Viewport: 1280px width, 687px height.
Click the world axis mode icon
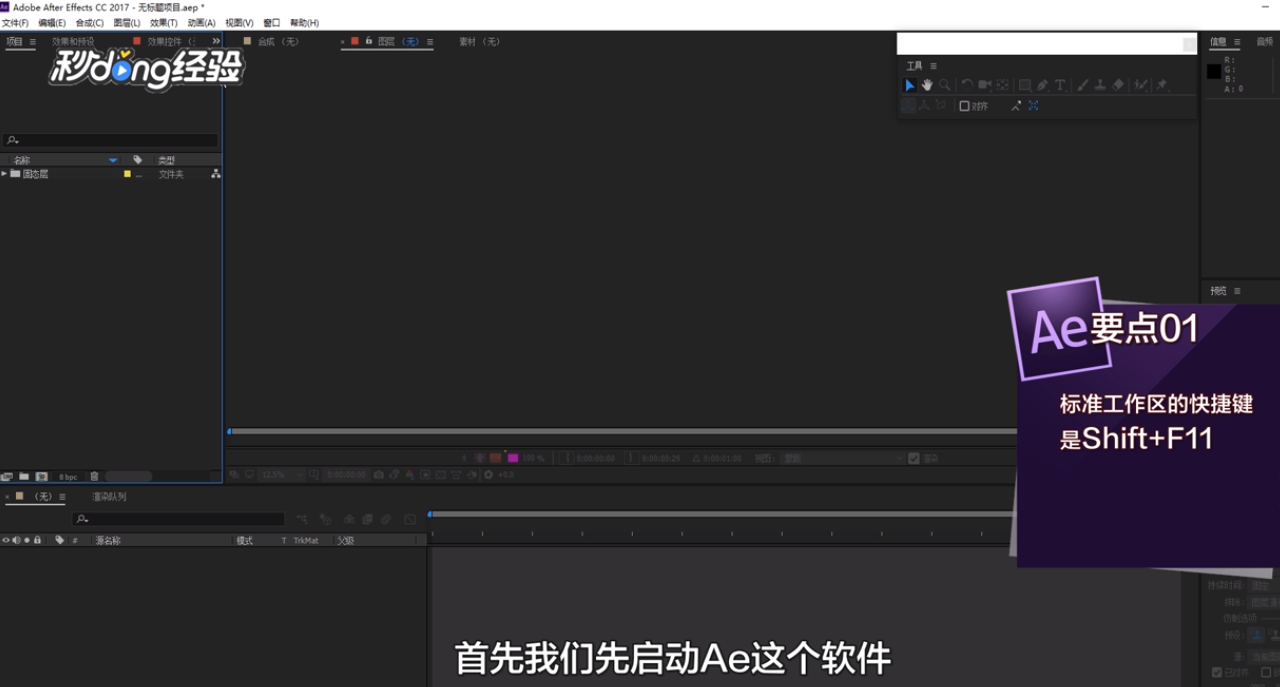pos(924,105)
